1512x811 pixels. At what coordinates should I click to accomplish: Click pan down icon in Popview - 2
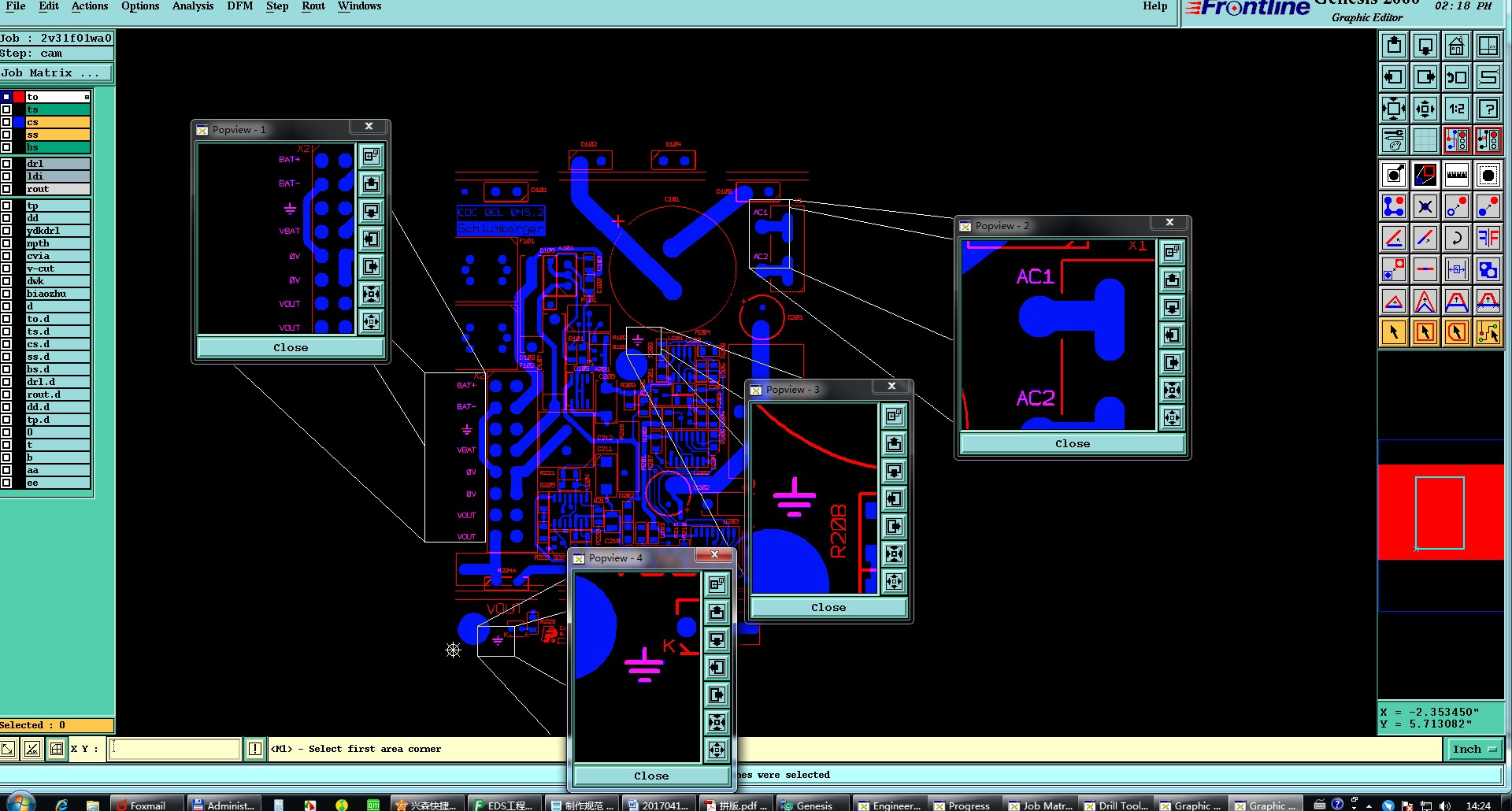[1172, 307]
